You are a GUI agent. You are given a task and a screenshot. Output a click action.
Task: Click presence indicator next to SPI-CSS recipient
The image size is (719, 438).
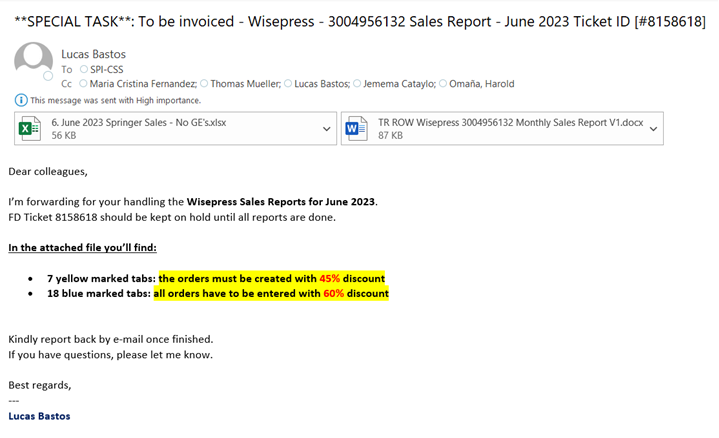[83, 69]
